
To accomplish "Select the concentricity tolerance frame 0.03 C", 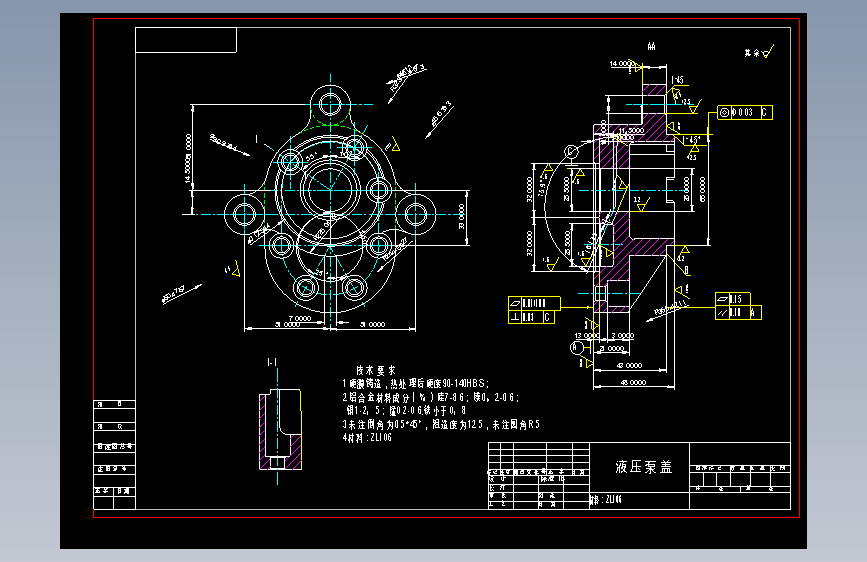I will coord(745,112).
